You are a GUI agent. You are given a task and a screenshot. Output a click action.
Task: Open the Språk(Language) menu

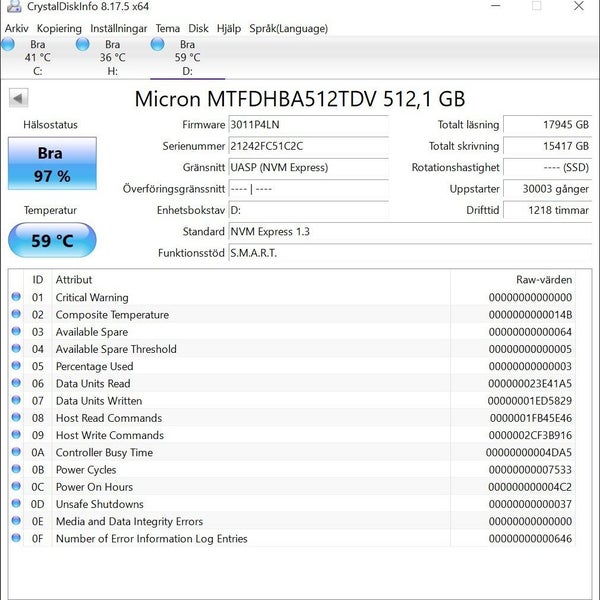pyautogui.click(x=289, y=28)
